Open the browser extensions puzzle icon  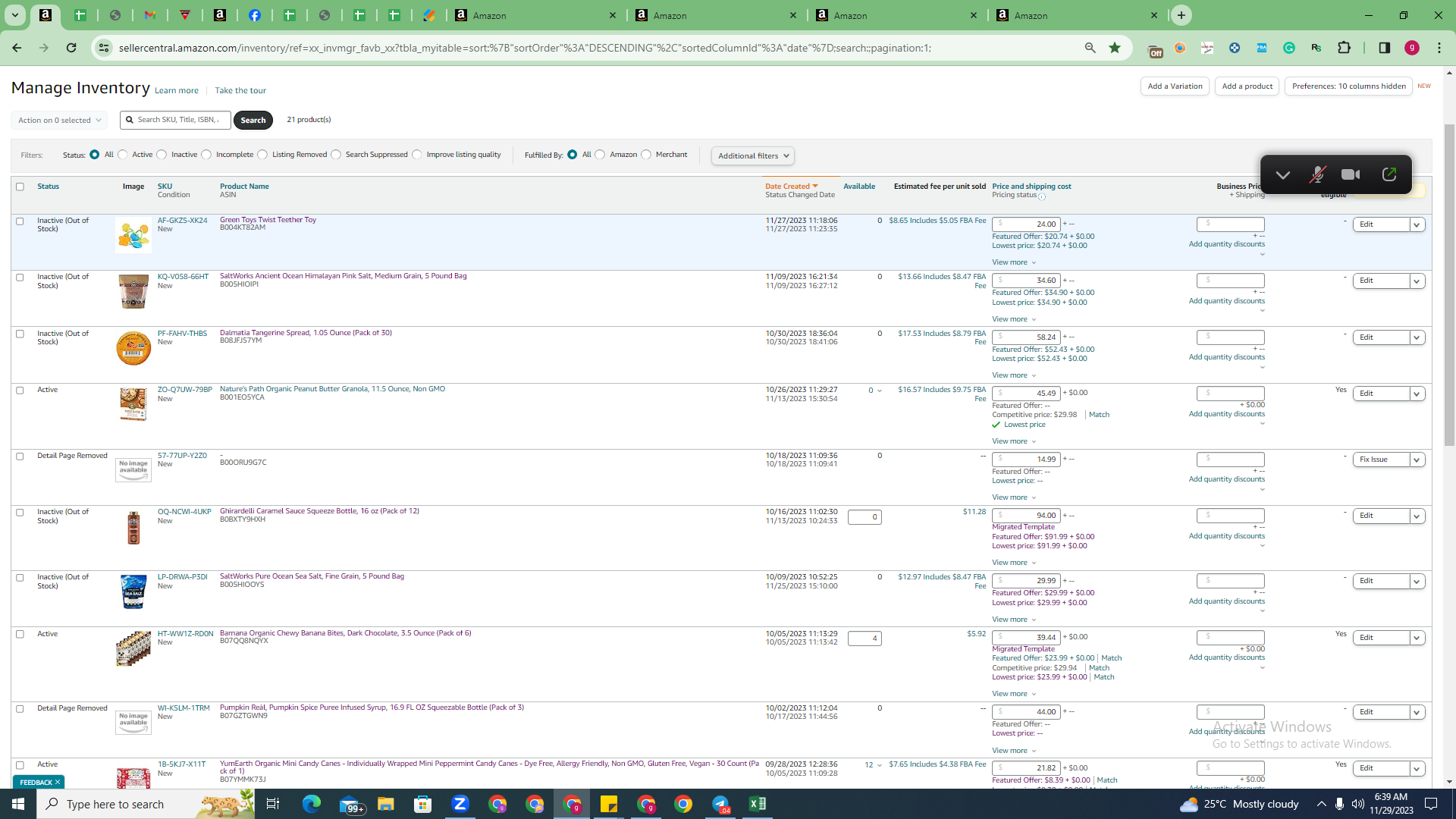(x=1344, y=48)
